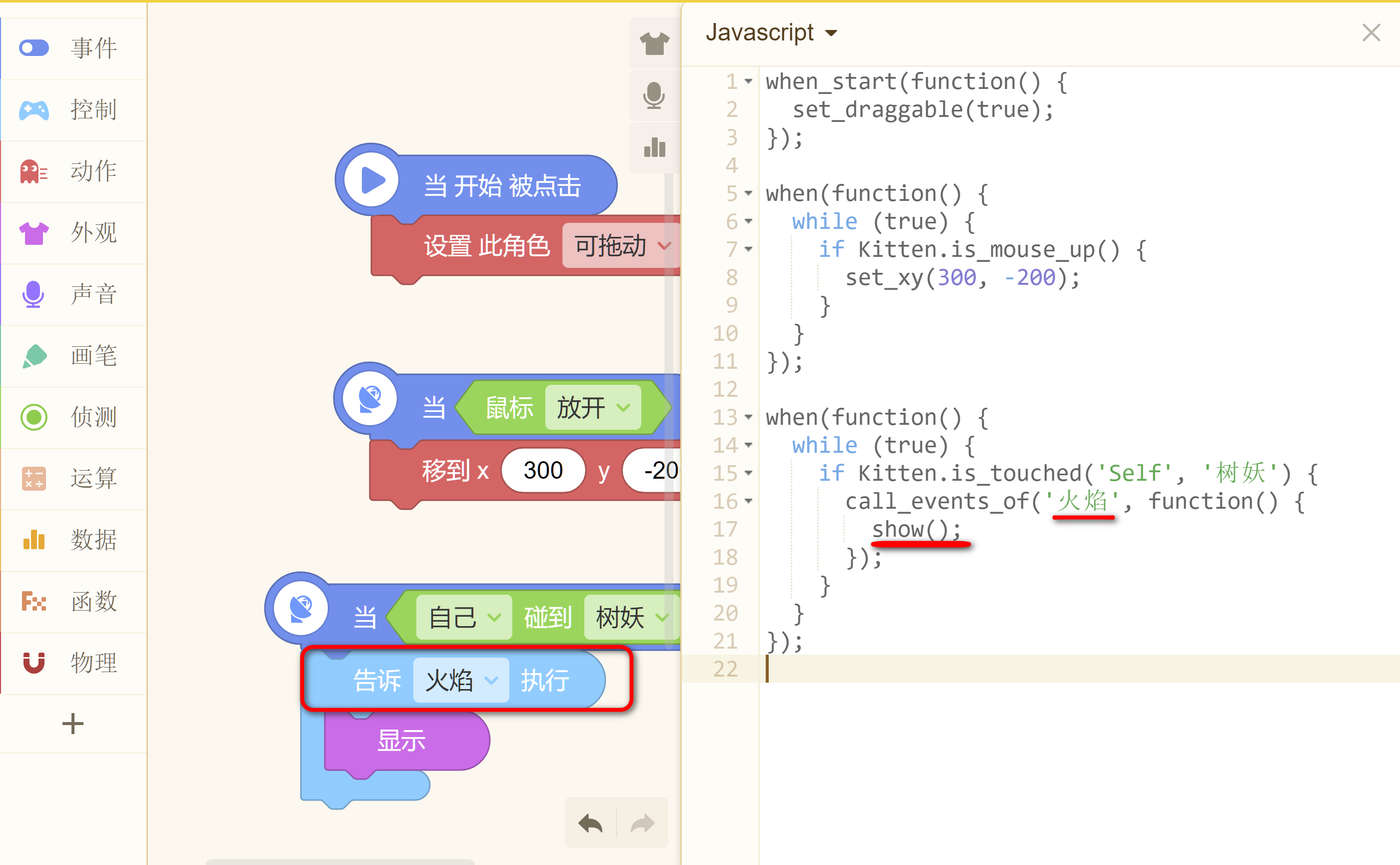The image size is (1400, 865).
Task: Click the undo arrow
Action: [x=590, y=824]
